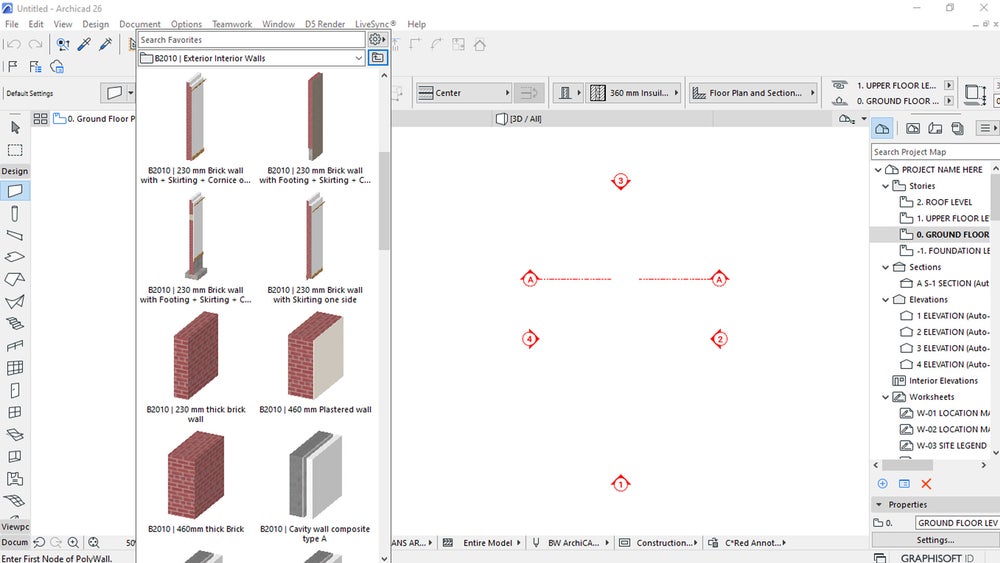This screenshot has height=563, width=1000.
Task: Click the Pick Up Parameters eyedropper
Action: (84, 44)
